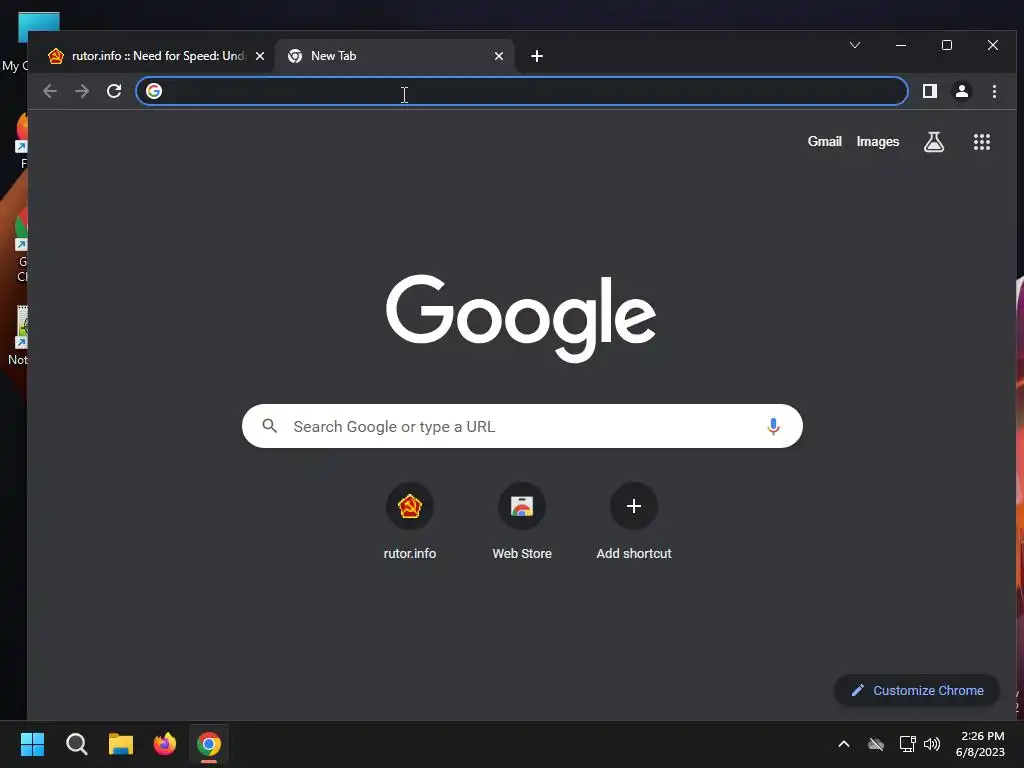Click the Google icon in the address bar
Viewport: 1024px width, 768px height.
[153, 91]
